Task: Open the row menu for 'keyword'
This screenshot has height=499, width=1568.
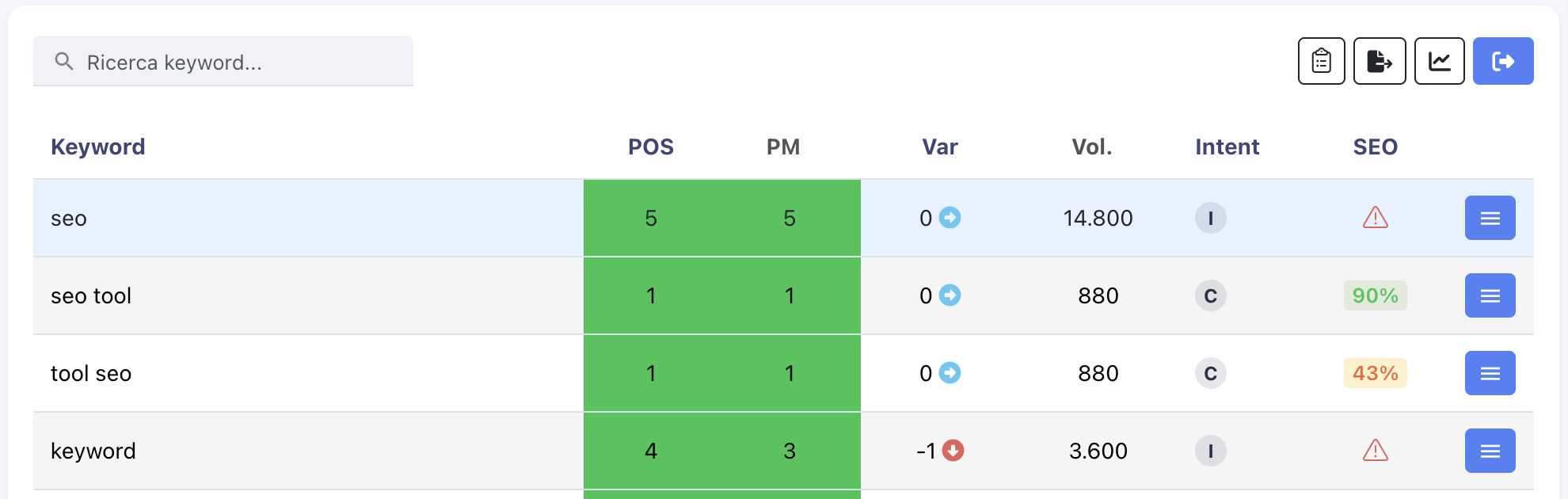Action: click(x=1490, y=451)
